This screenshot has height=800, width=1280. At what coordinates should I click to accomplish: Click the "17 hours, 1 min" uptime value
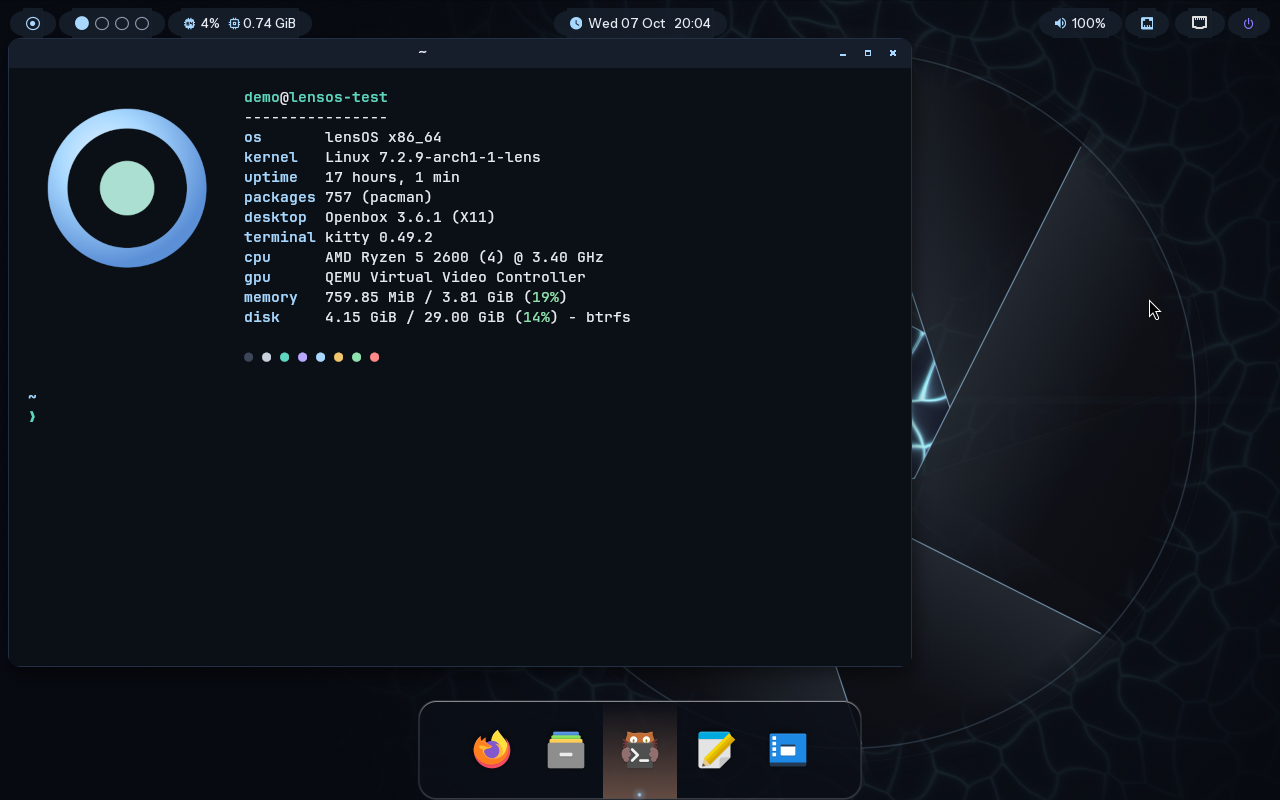pos(392,177)
